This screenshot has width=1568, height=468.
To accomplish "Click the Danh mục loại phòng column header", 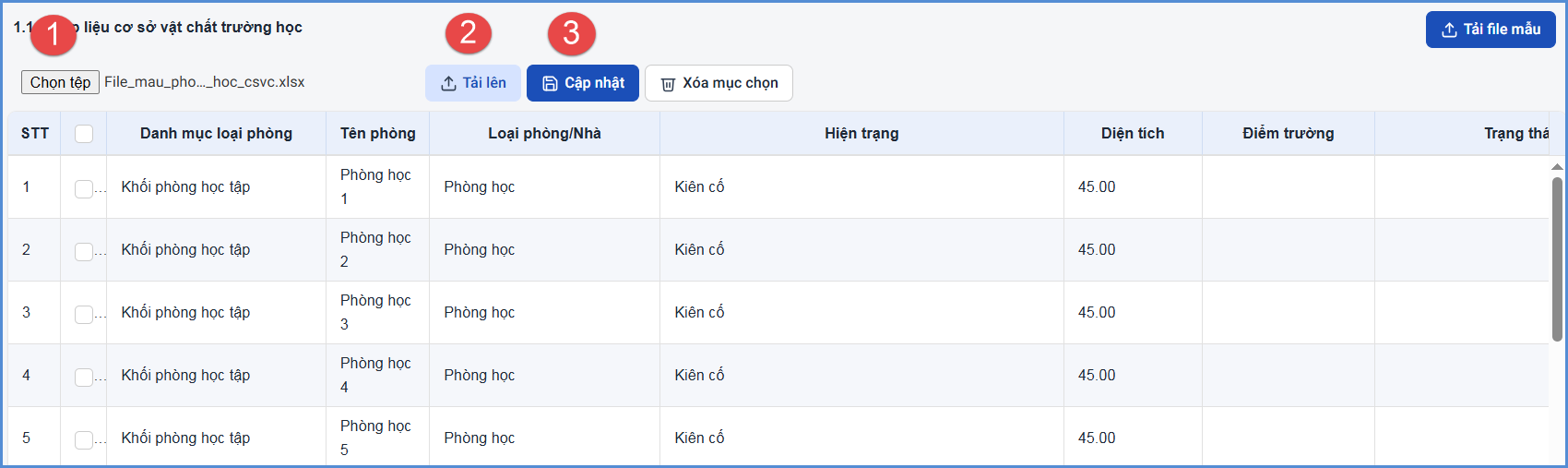I will click(216, 134).
